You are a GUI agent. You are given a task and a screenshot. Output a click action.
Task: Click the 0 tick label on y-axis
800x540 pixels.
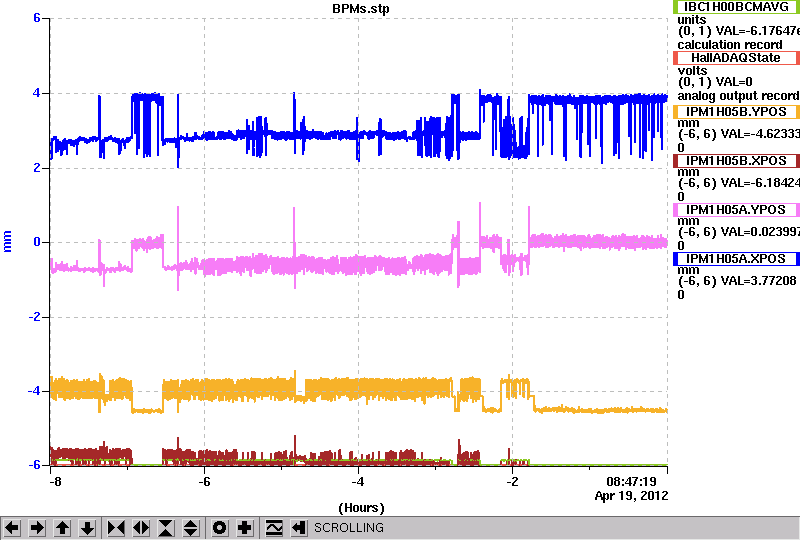tap(37, 242)
